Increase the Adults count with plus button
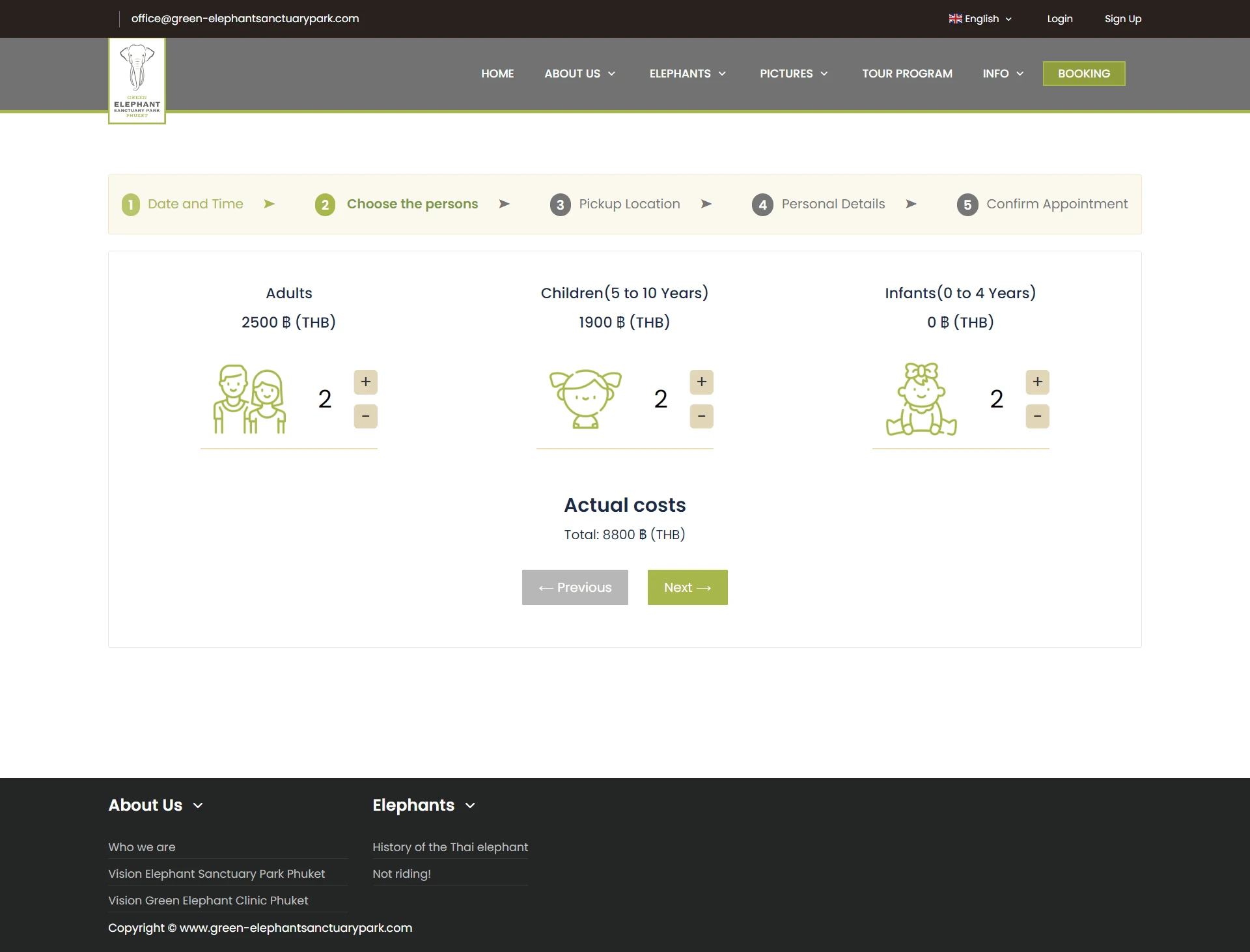 coord(365,382)
